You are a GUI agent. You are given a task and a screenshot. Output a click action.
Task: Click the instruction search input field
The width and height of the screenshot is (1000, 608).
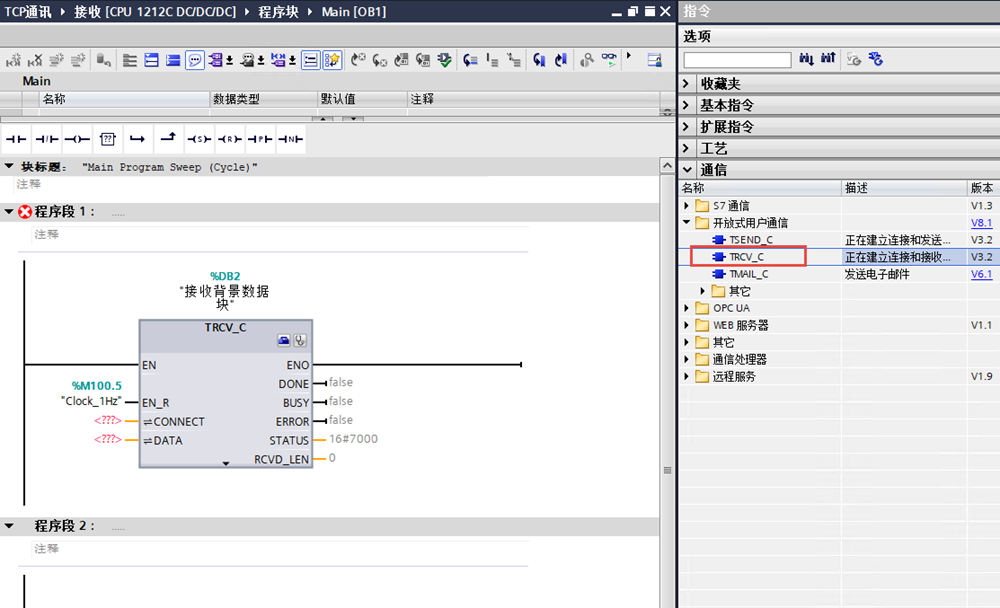click(x=737, y=60)
